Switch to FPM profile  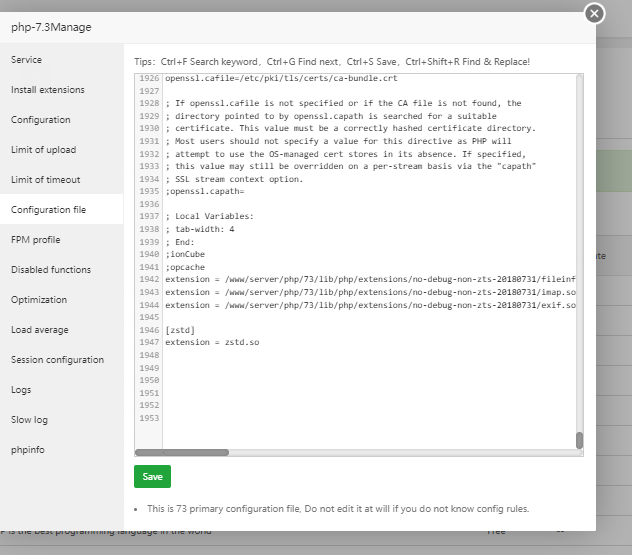(x=36, y=240)
